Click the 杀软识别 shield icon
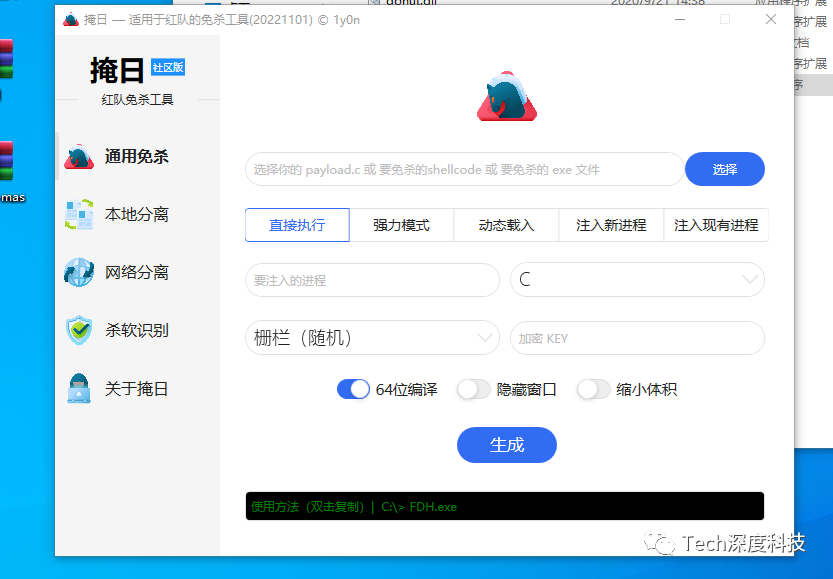 point(79,330)
